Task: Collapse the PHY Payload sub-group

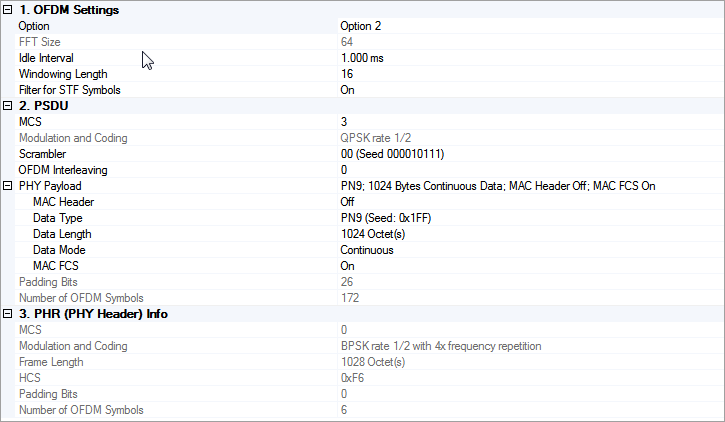Action: click(8, 186)
